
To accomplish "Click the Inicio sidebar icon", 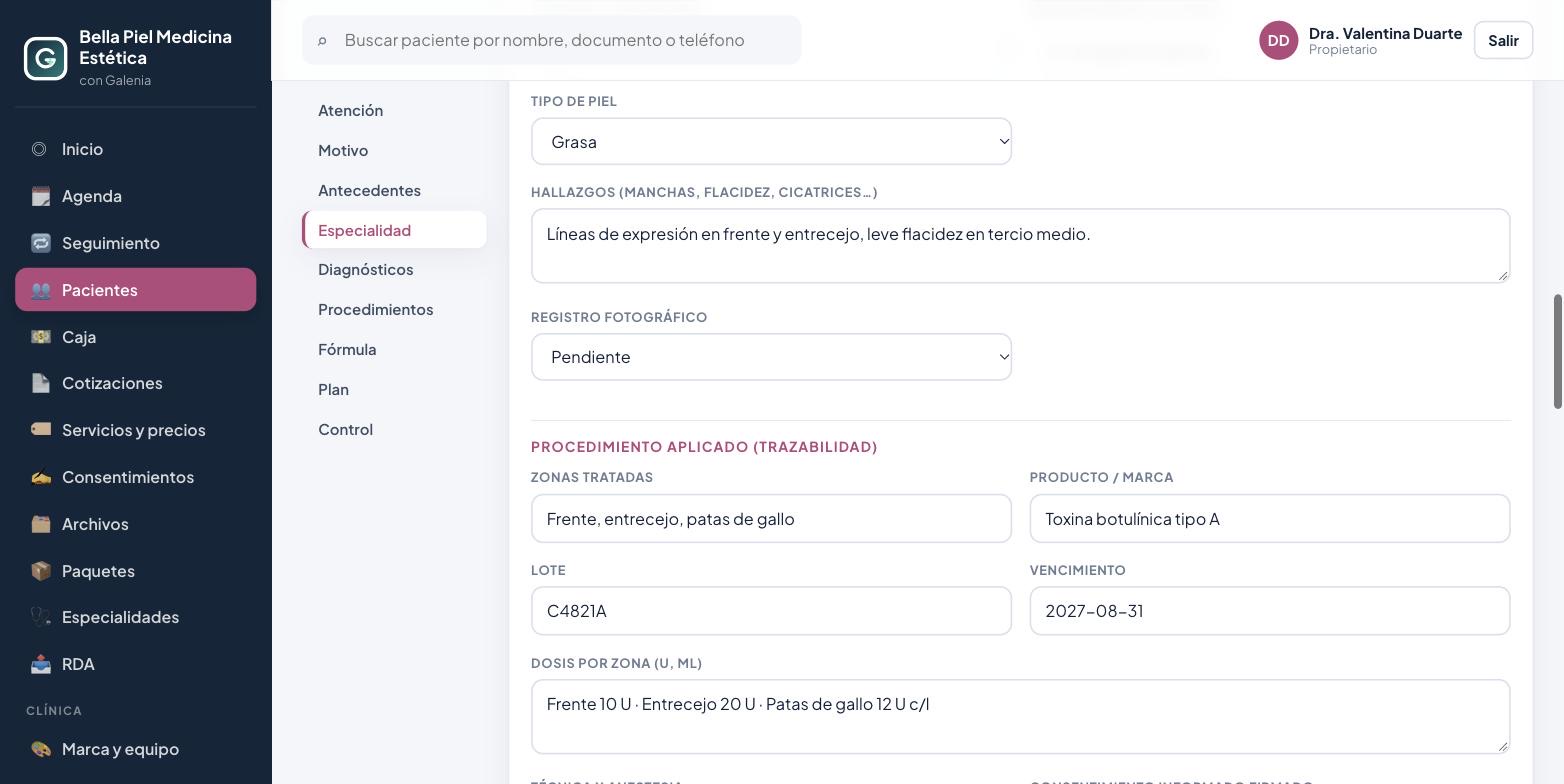I will [39, 149].
